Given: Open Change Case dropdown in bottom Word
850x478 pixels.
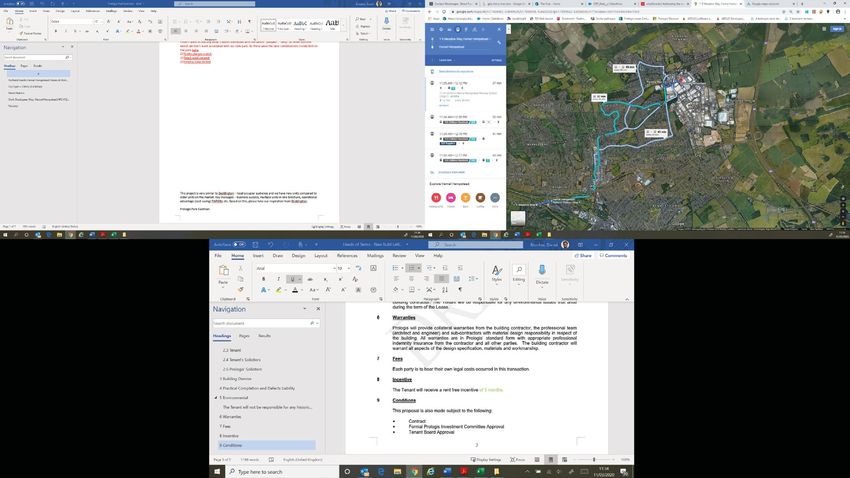Looking at the screenshot, I should pyautogui.click(x=314, y=290).
